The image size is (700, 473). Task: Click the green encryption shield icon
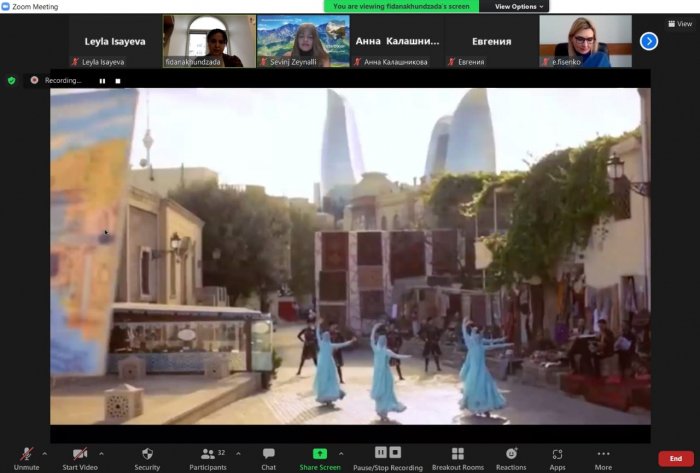coord(12,80)
